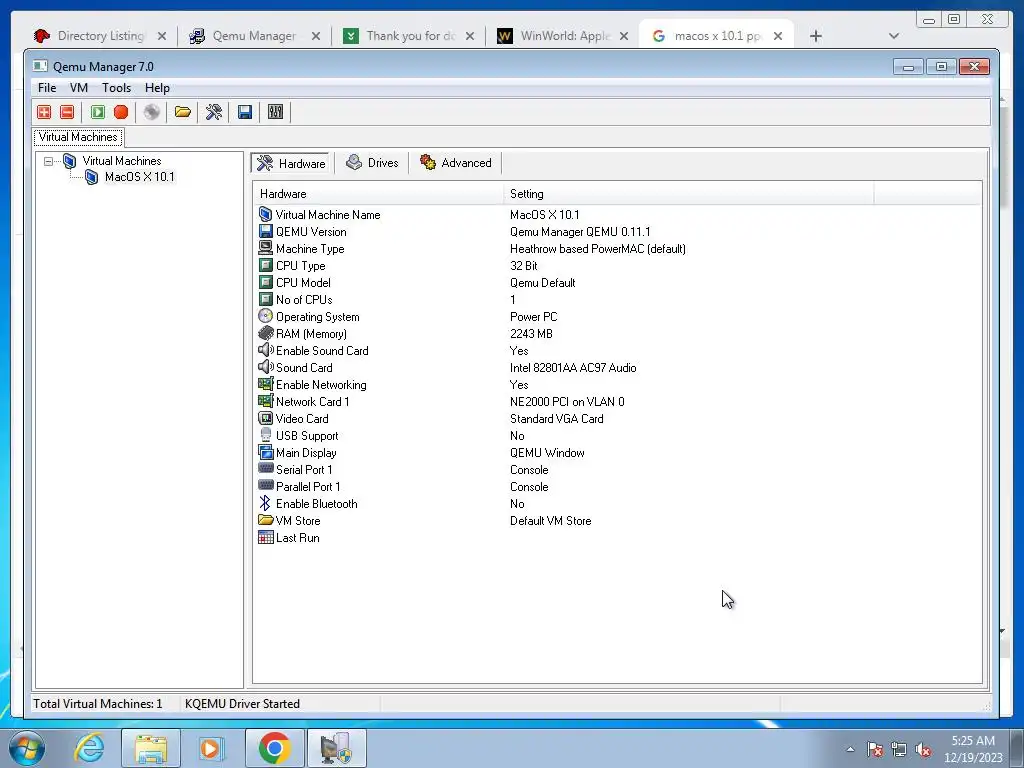
Task: Click the Video Card monitor icon
Action: click(x=265, y=418)
